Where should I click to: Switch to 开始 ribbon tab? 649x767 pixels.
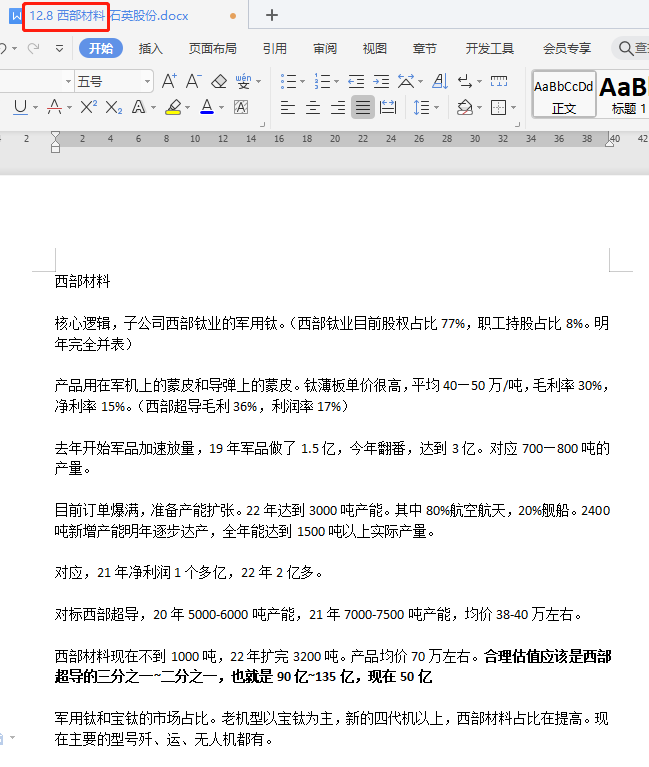coord(101,48)
